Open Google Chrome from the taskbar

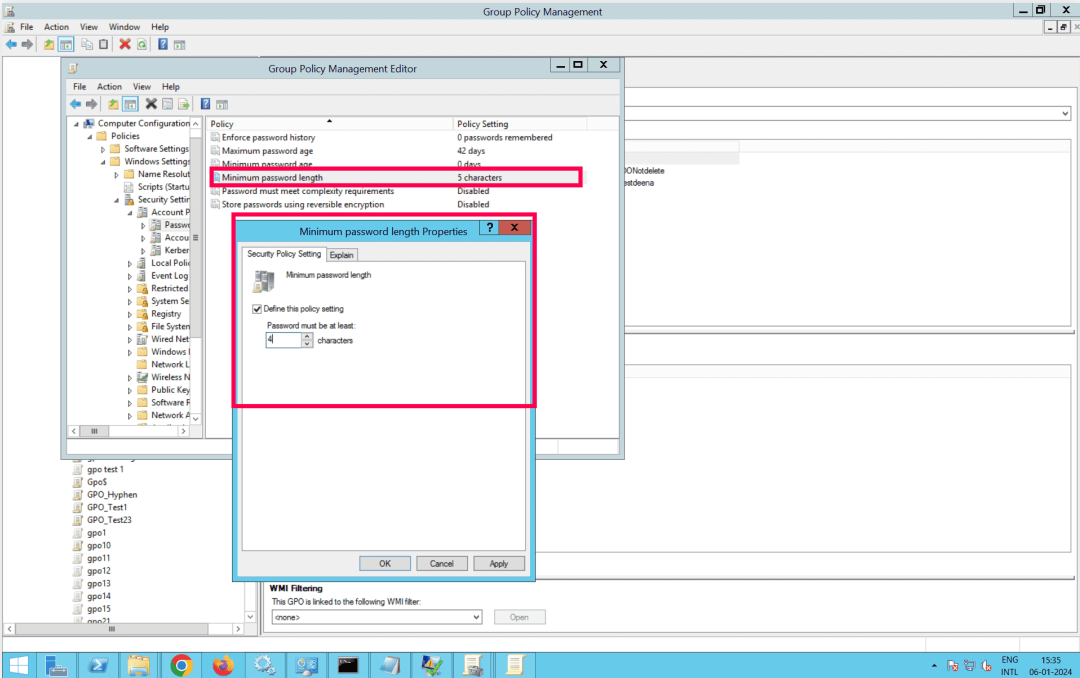(181, 665)
